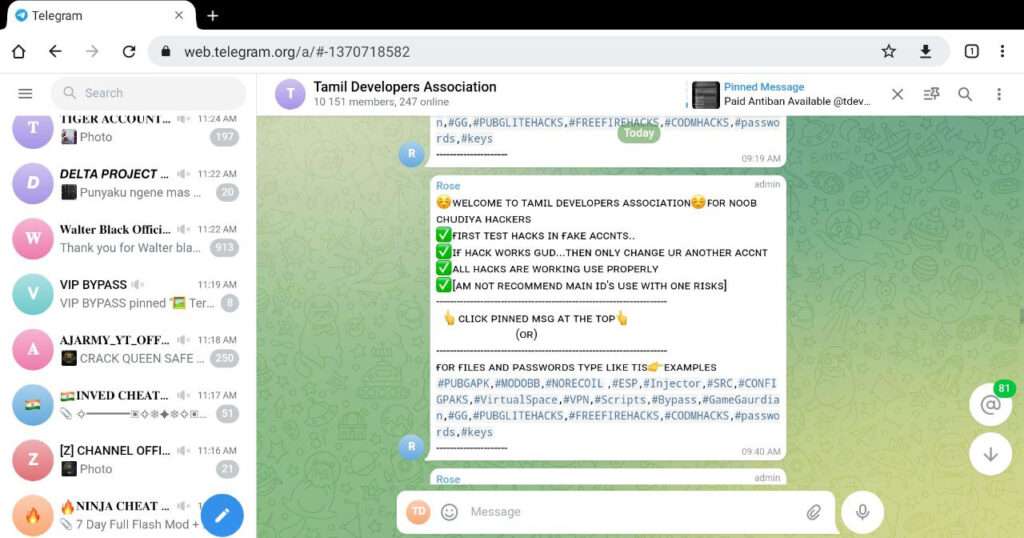This screenshot has width=1024, height=538.
Task: Dismiss the pinned message bar
Action: pyautogui.click(x=897, y=94)
